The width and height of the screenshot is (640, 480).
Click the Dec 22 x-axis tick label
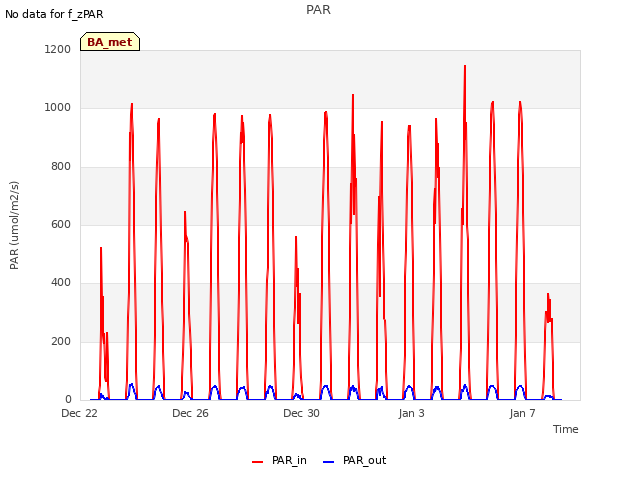pos(80,413)
